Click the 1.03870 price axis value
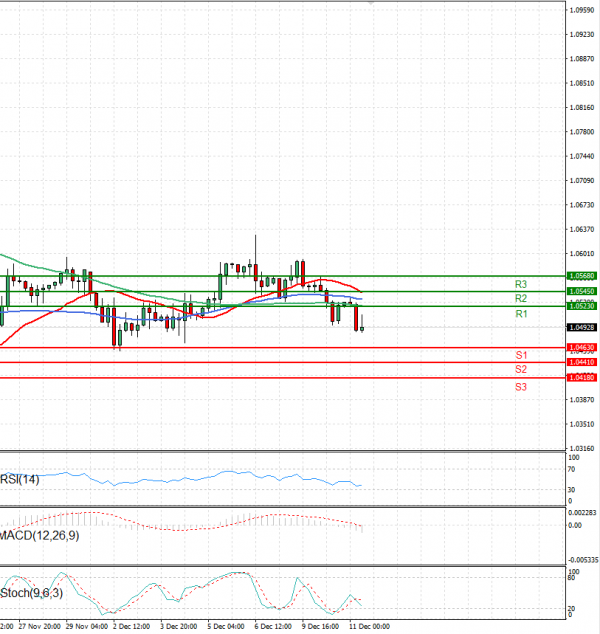The height and width of the screenshot is (634, 600). pyautogui.click(x=582, y=399)
